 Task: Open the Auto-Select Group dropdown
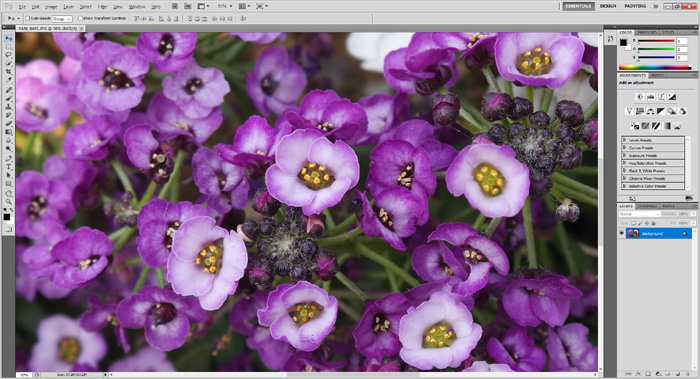[x=62, y=19]
